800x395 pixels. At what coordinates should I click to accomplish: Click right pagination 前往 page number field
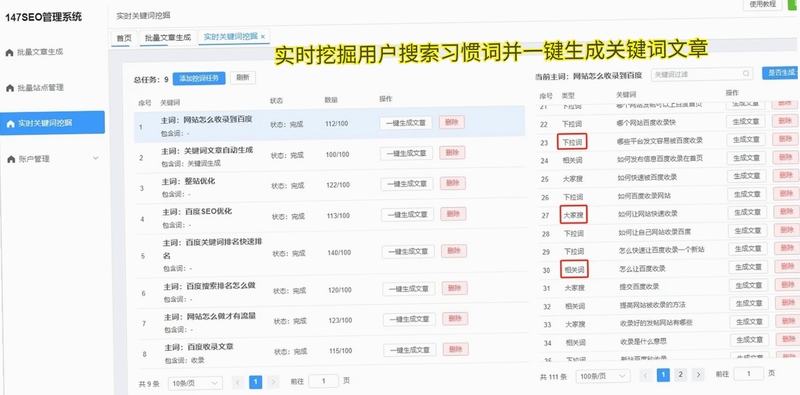(x=748, y=374)
